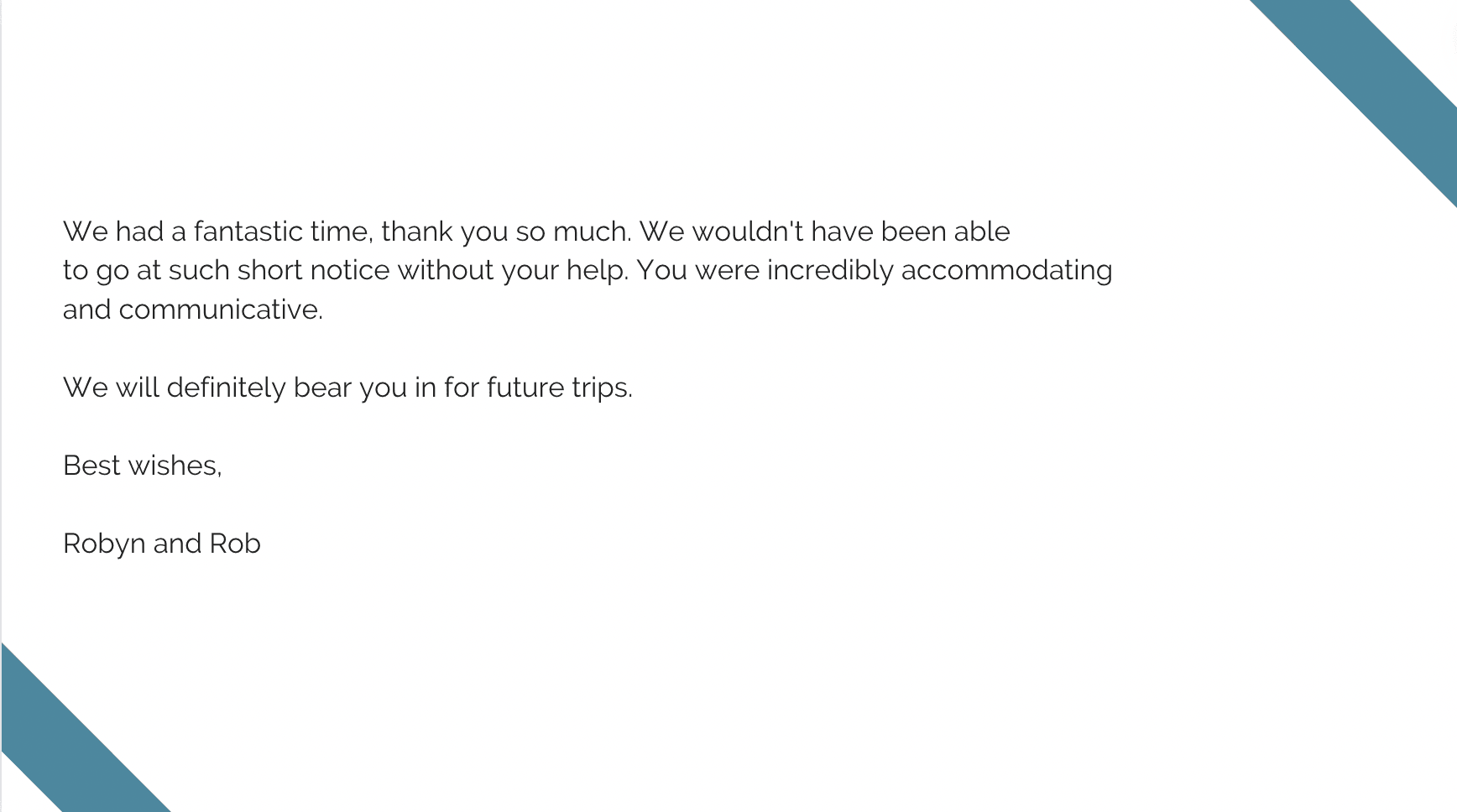Click the word "definitely"

point(227,388)
